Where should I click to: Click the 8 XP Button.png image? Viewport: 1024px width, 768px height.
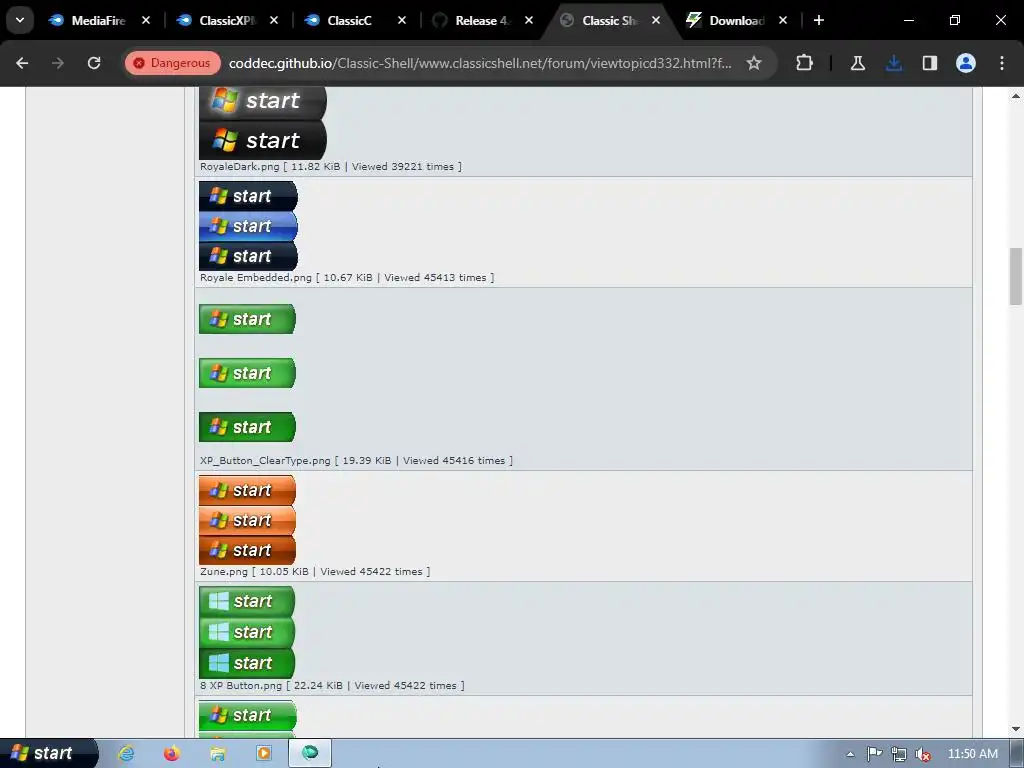(247, 632)
